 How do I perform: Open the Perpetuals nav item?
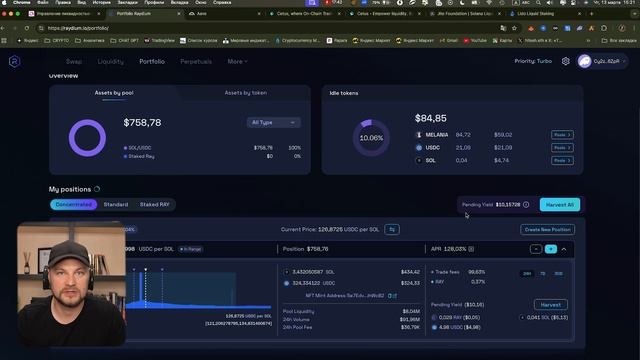click(196, 62)
